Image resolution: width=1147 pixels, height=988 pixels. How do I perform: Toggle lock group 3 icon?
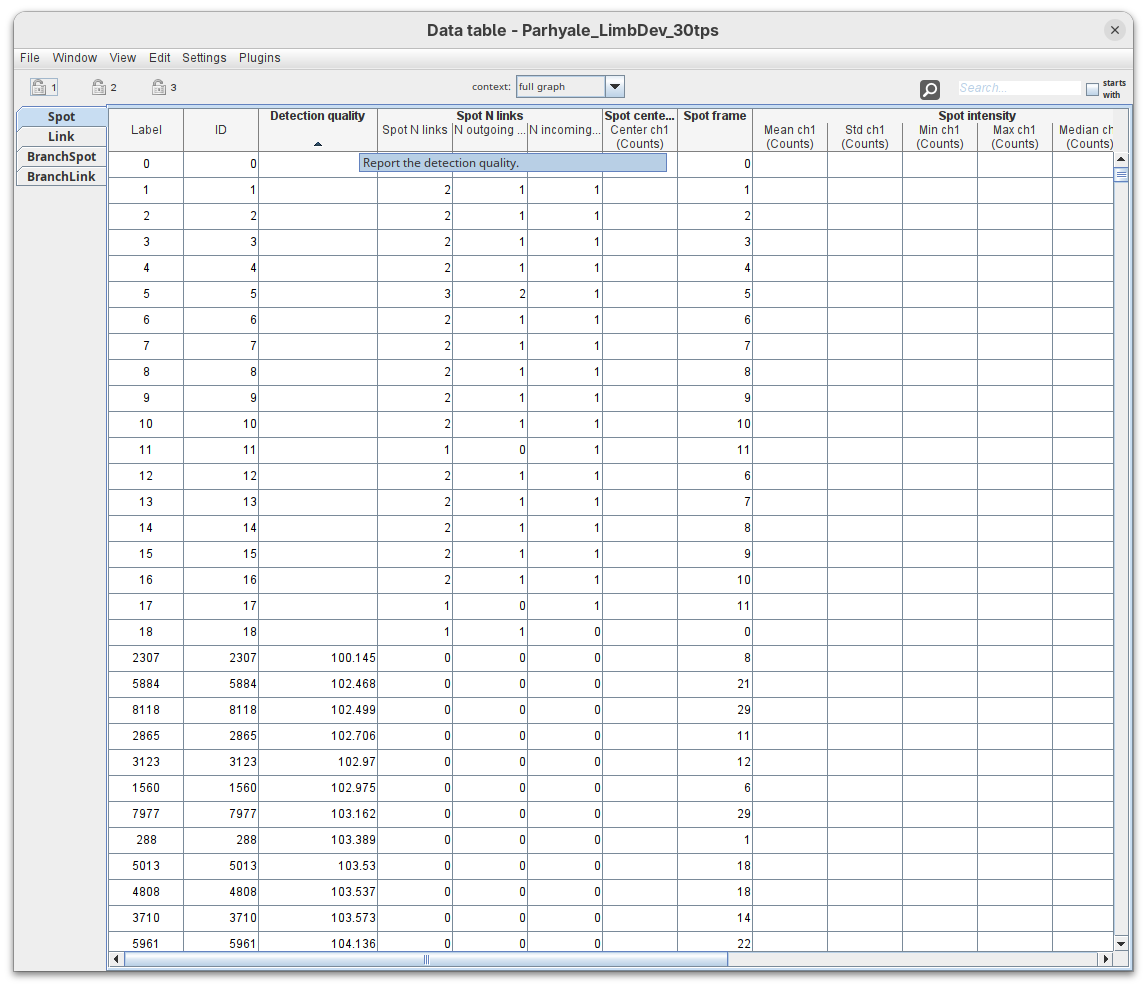[159, 87]
